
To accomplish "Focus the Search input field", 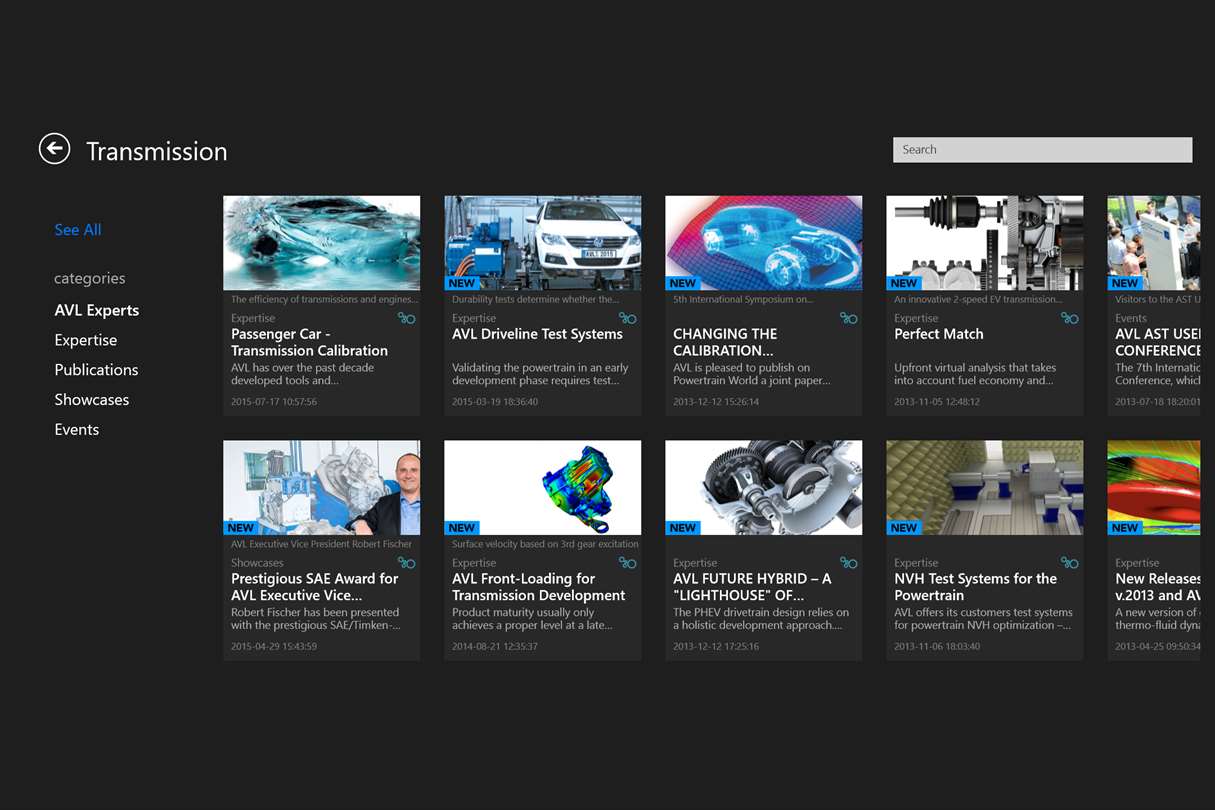I will tap(1042, 149).
